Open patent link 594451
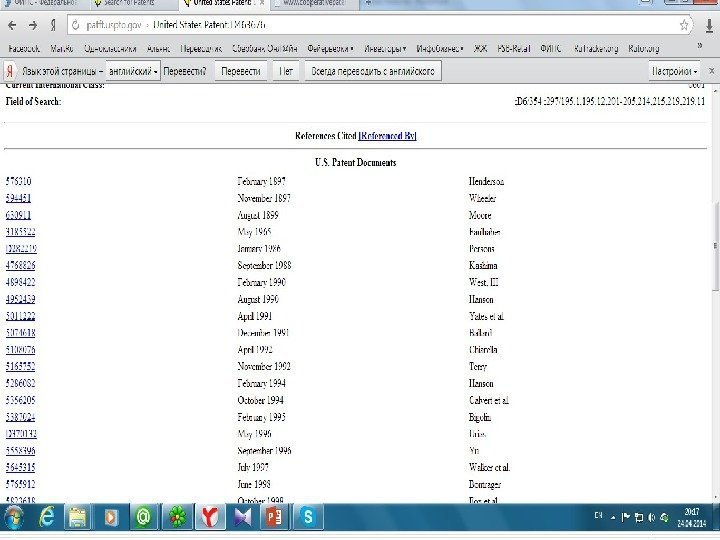The height and width of the screenshot is (540, 720). pyautogui.click(x=18, y=198)
